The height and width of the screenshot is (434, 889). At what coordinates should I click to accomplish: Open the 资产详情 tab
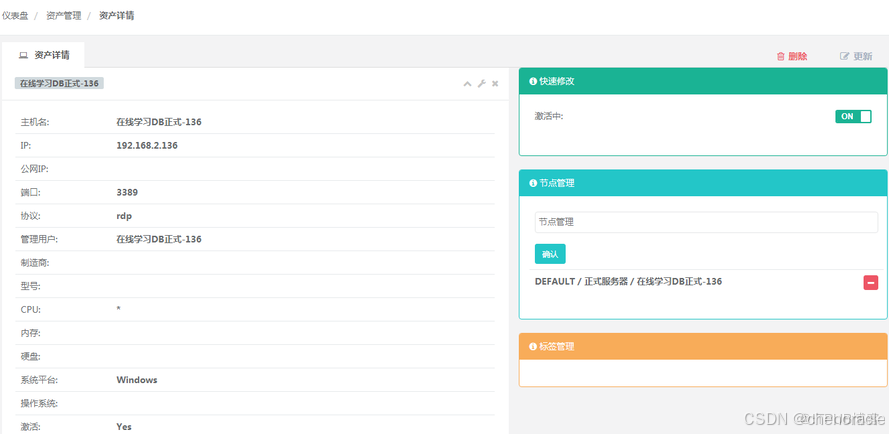[x=44, y=55]
